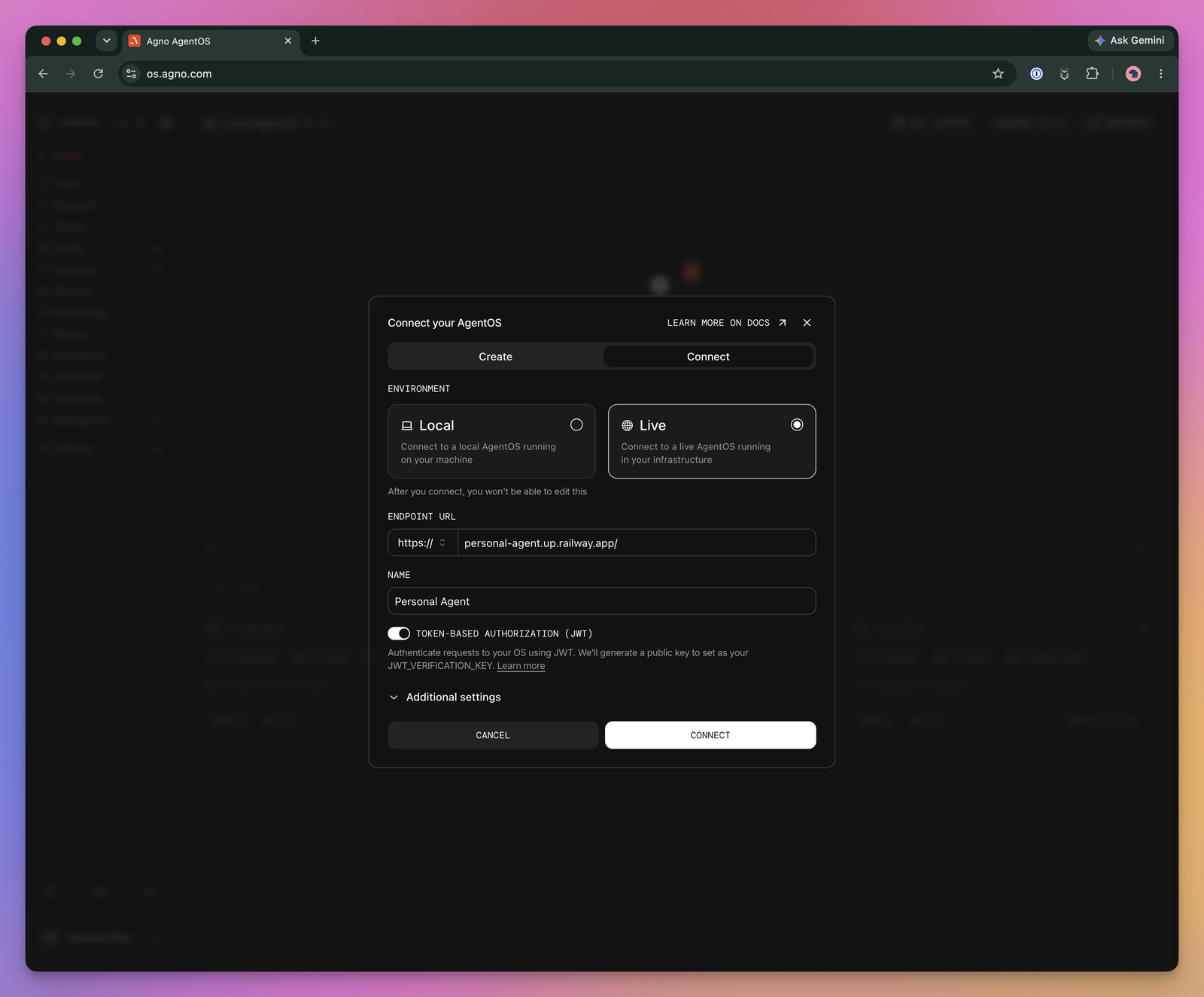Open the Chrome three-dot menu
The height and width of the screenshot is (997, 1204).
point(1161,74)
